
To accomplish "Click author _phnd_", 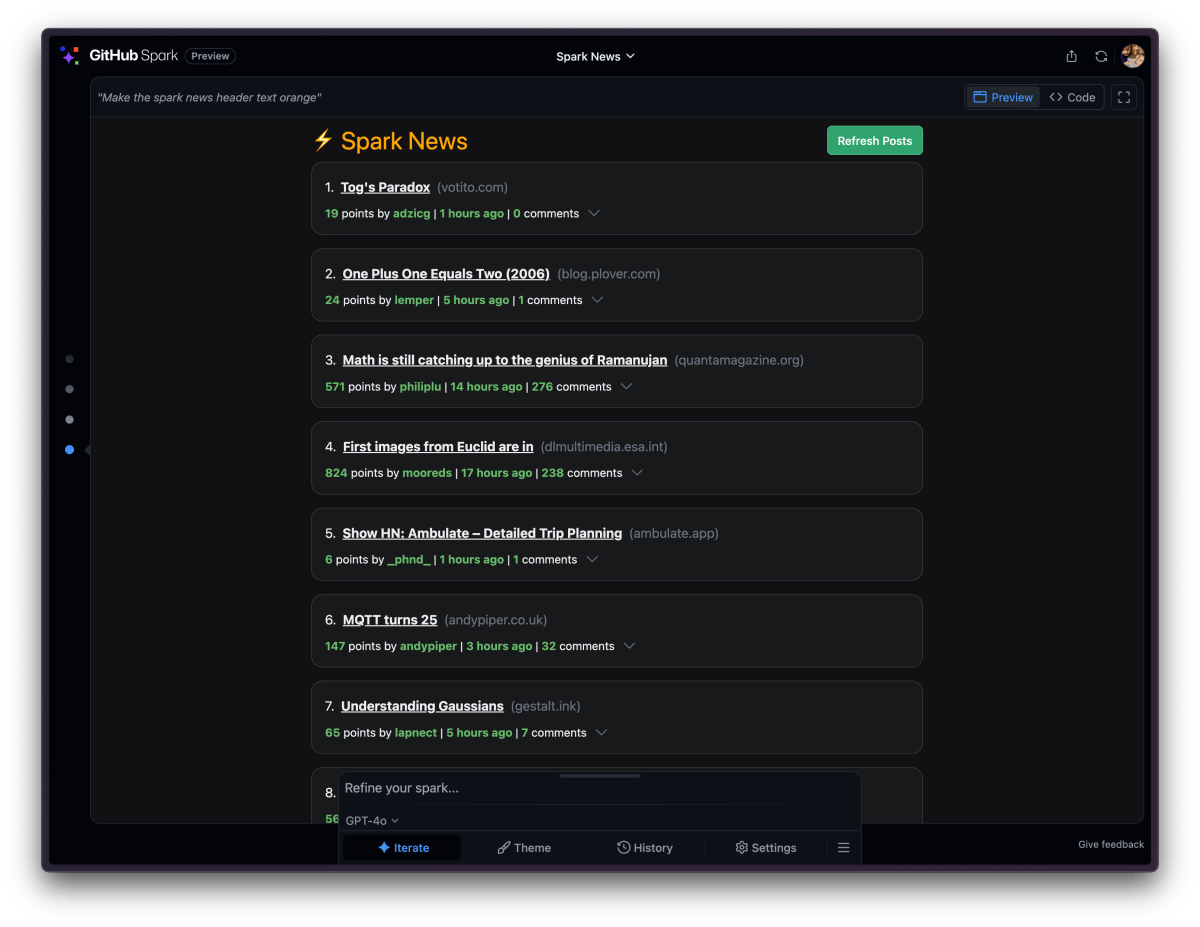I will click(x=409, y=560).
